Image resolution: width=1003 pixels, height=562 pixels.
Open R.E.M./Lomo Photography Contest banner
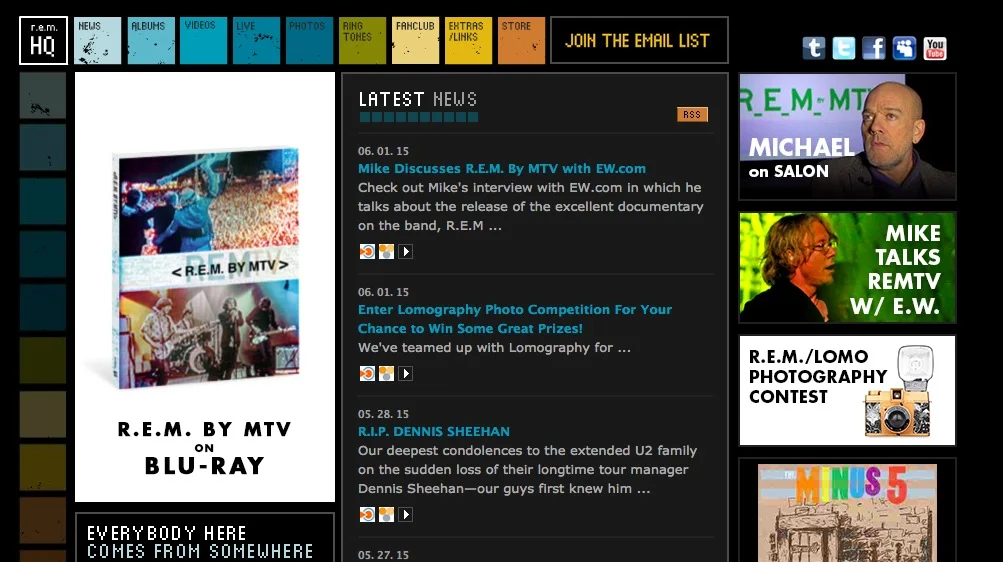click(848, 390)
